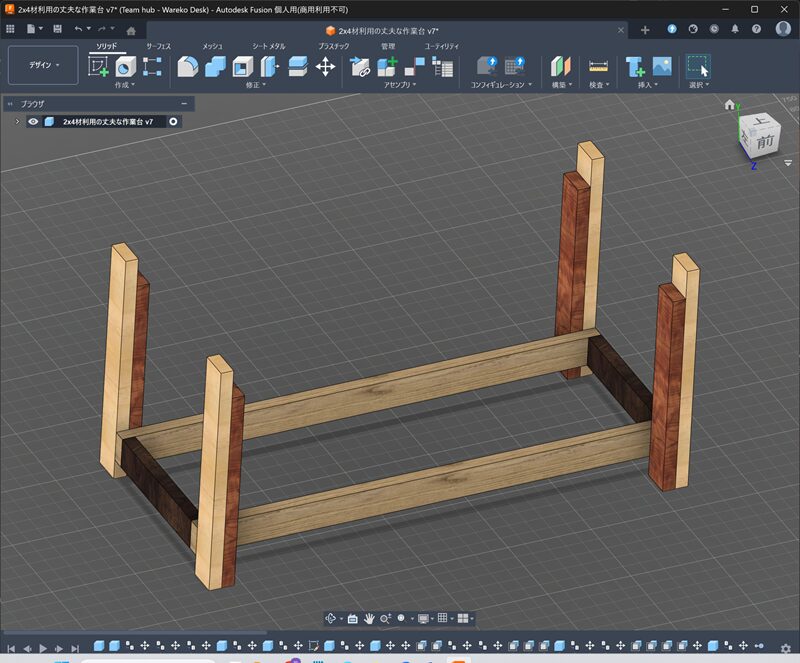Switch to the サーフェス tab
Image resolution: width=800 pixels, height=663 pixels.
(158, 47)
